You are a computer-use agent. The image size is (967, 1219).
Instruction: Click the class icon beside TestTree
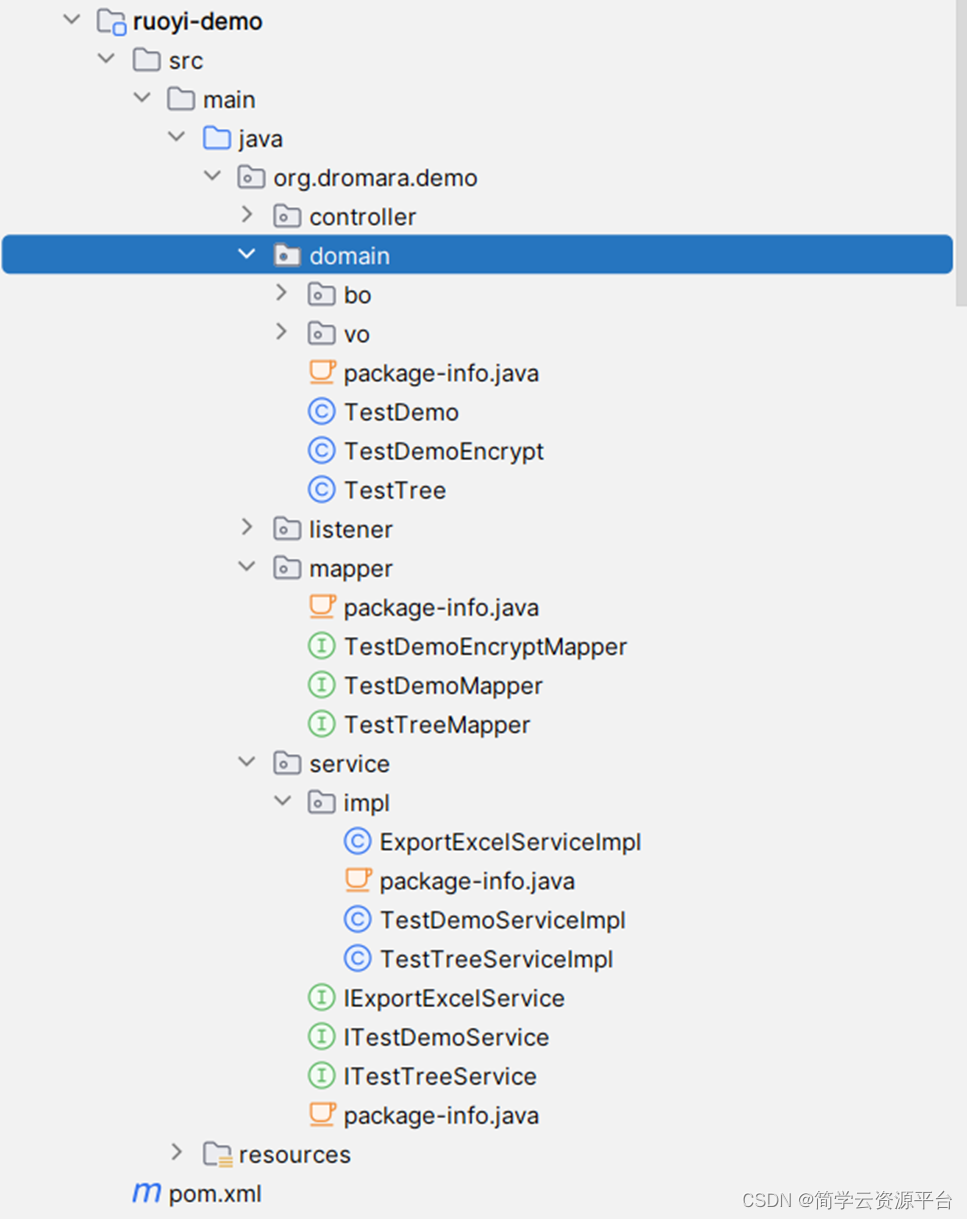point(321,489)
